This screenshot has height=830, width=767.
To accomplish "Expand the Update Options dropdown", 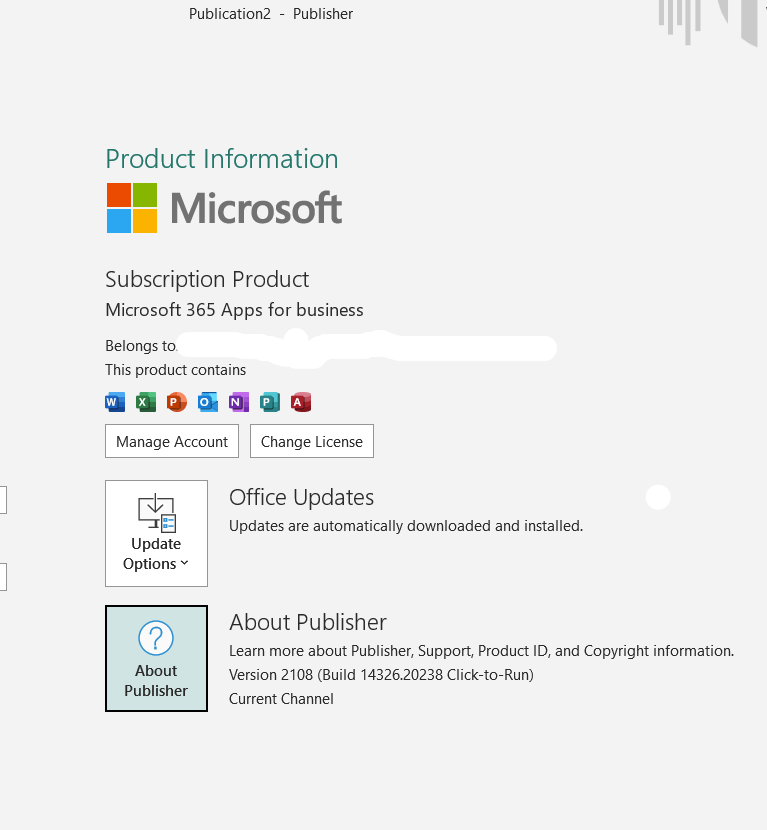I will (156, 534).
